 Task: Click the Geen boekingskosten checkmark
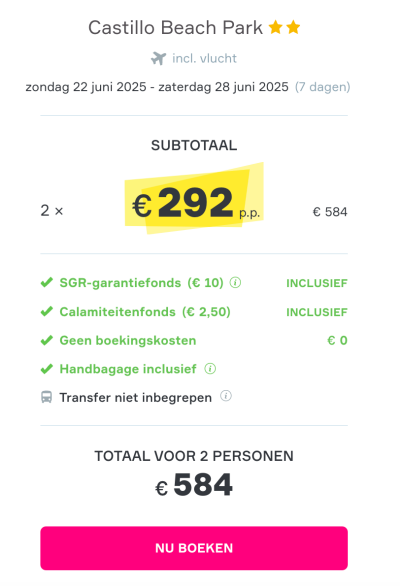(x=47, y=340)
